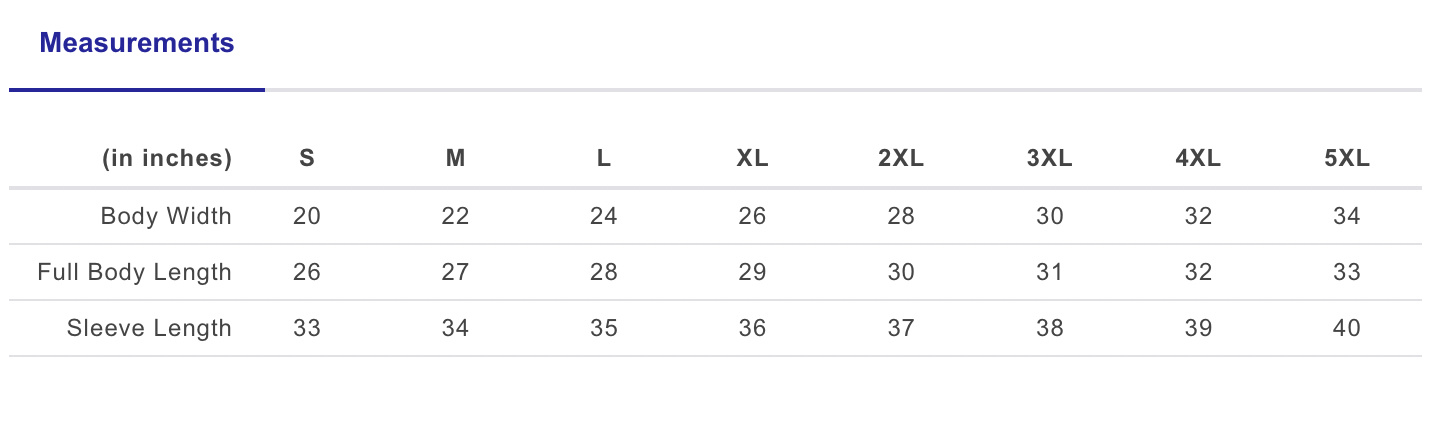Click the 2XL size column header

point(901,158)
